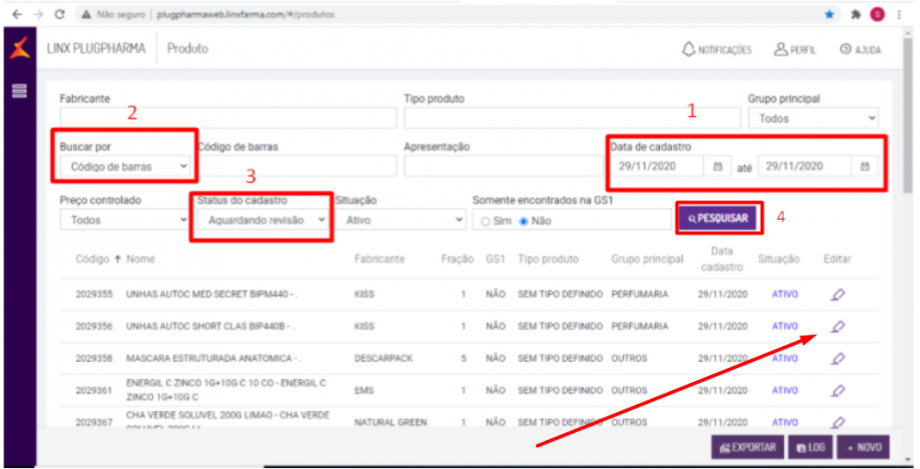Expand the Buscar por dropdown
Image resolution: width=920 pixels, height=469 pixels.
click(124, 166)
